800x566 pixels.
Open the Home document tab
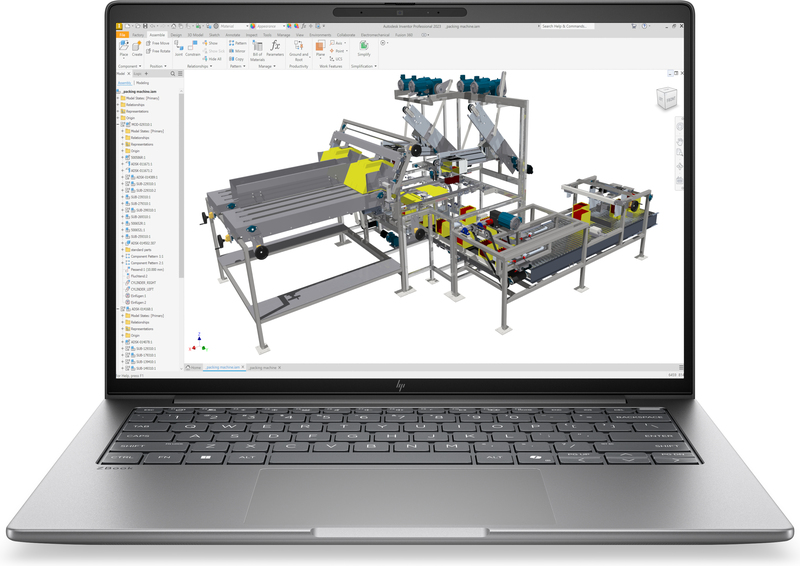194,367
